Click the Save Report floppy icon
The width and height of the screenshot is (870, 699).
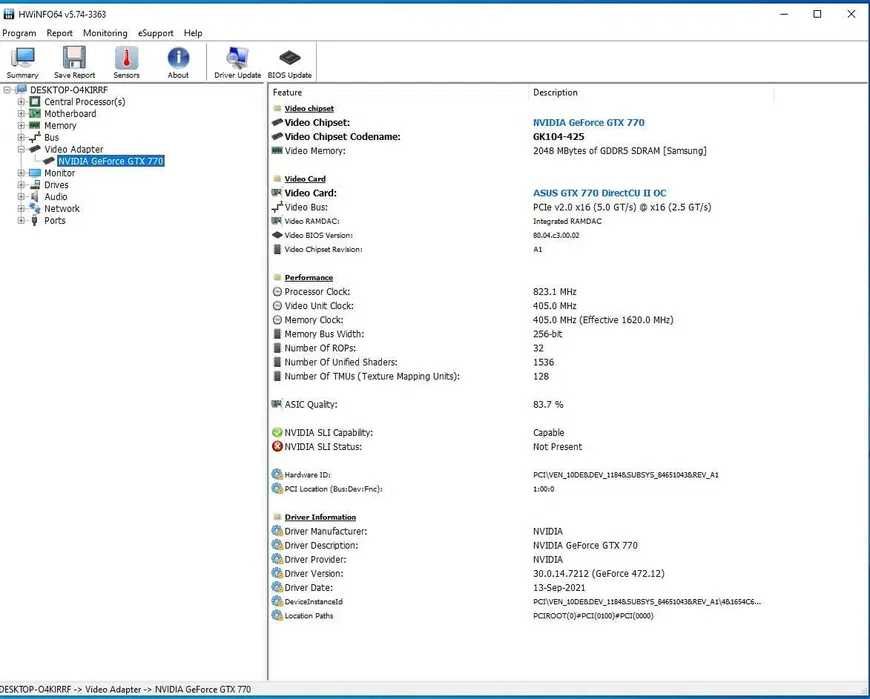click(74, 63)
